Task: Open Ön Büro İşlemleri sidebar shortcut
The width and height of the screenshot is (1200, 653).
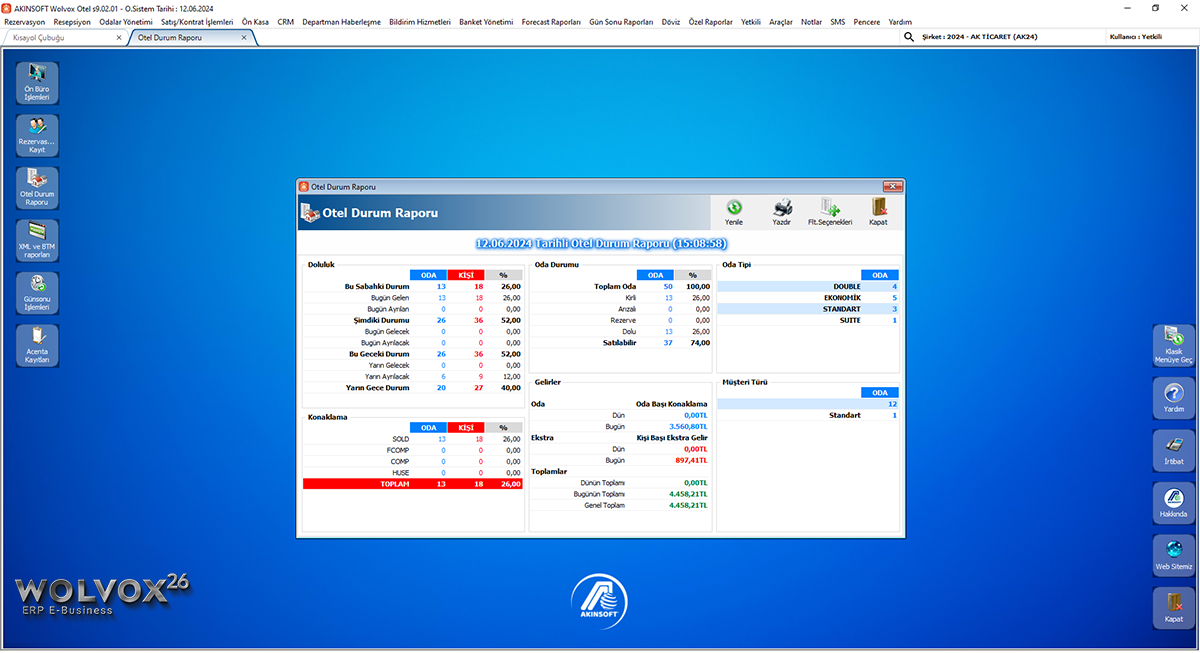Action: [37, 83]
